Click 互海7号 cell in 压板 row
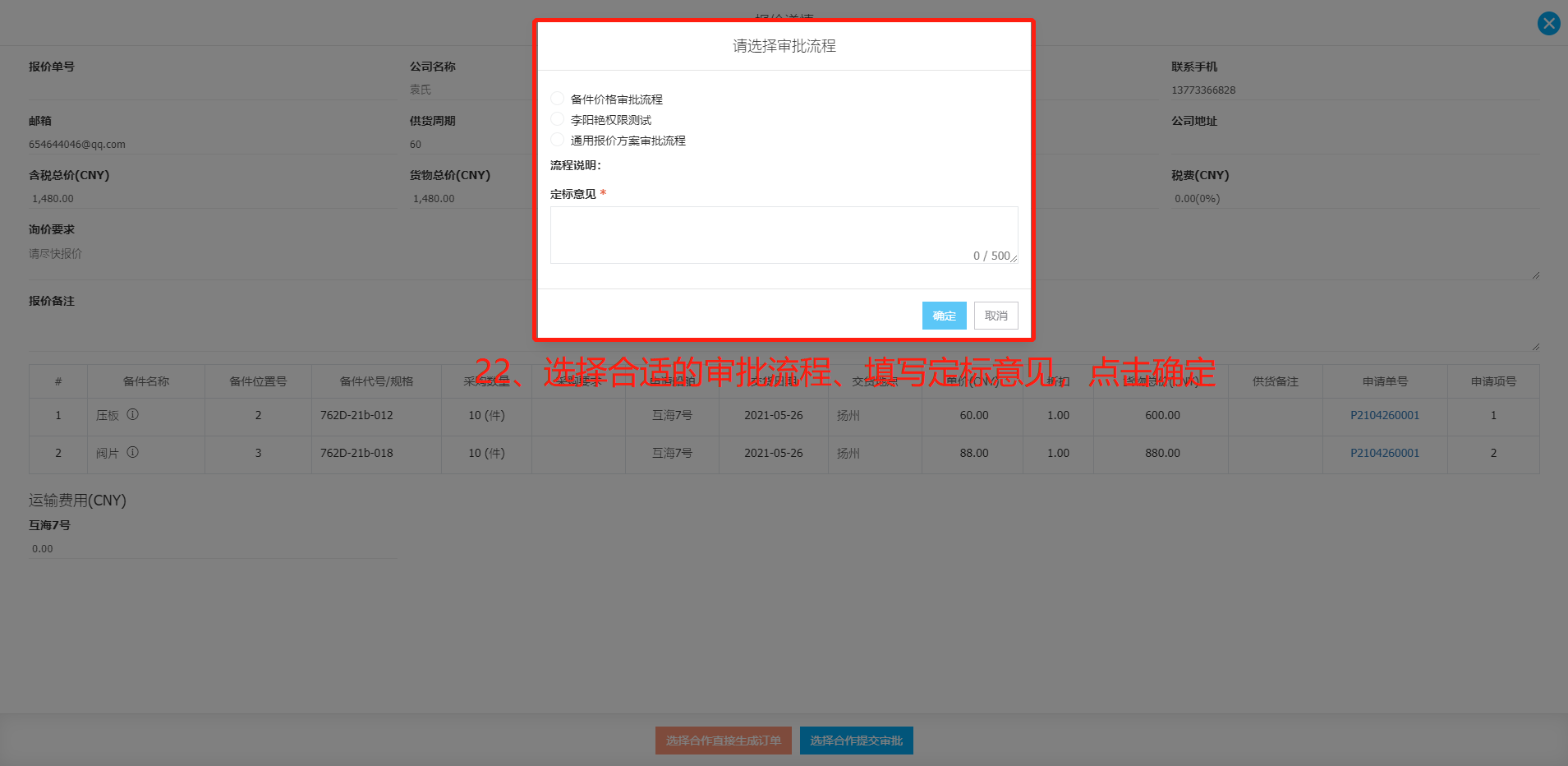Image resolution: width=1568 pixels, height=766 pixels. tap(672, 415)
